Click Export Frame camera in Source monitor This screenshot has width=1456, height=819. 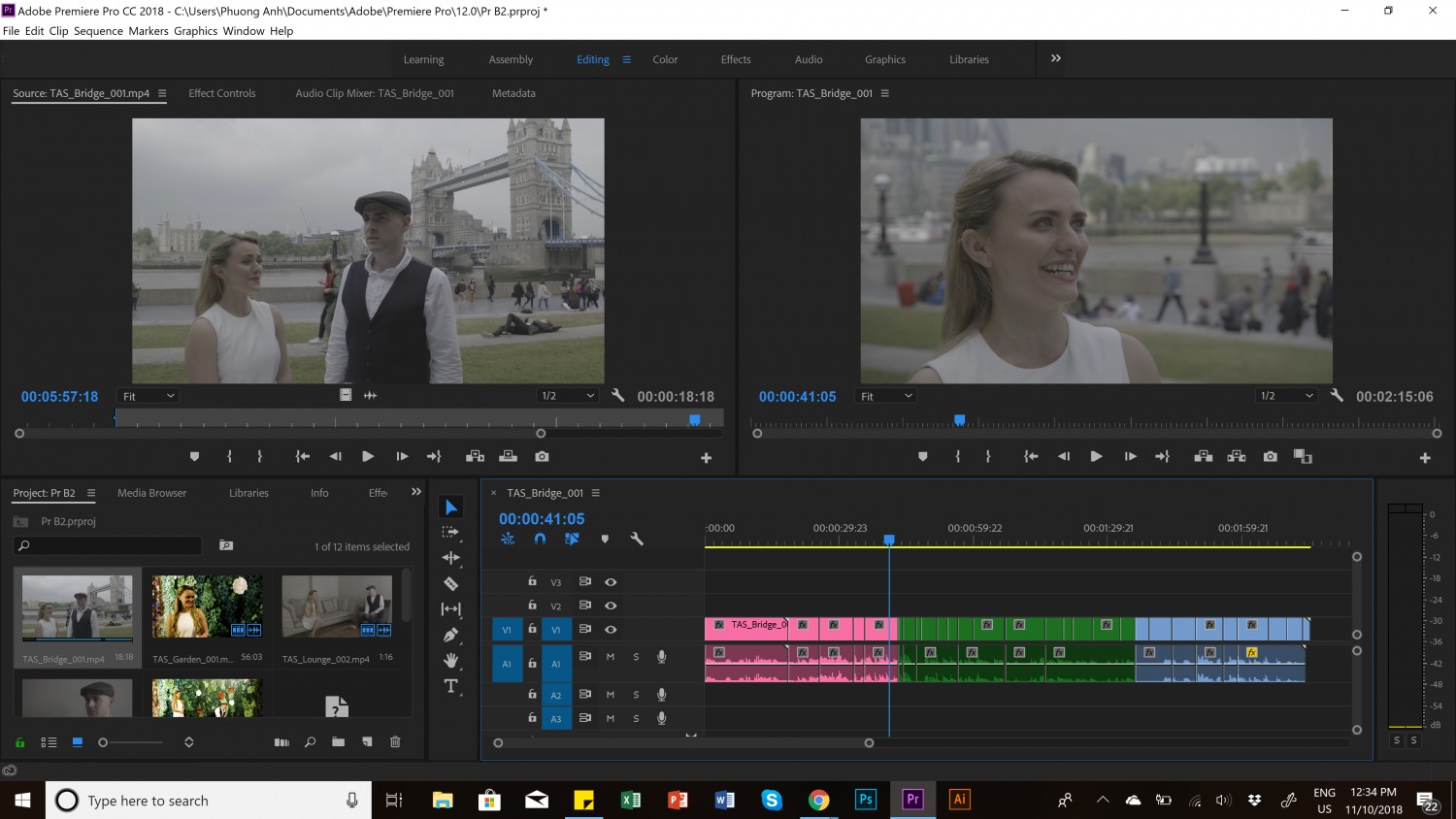(542, 456)
